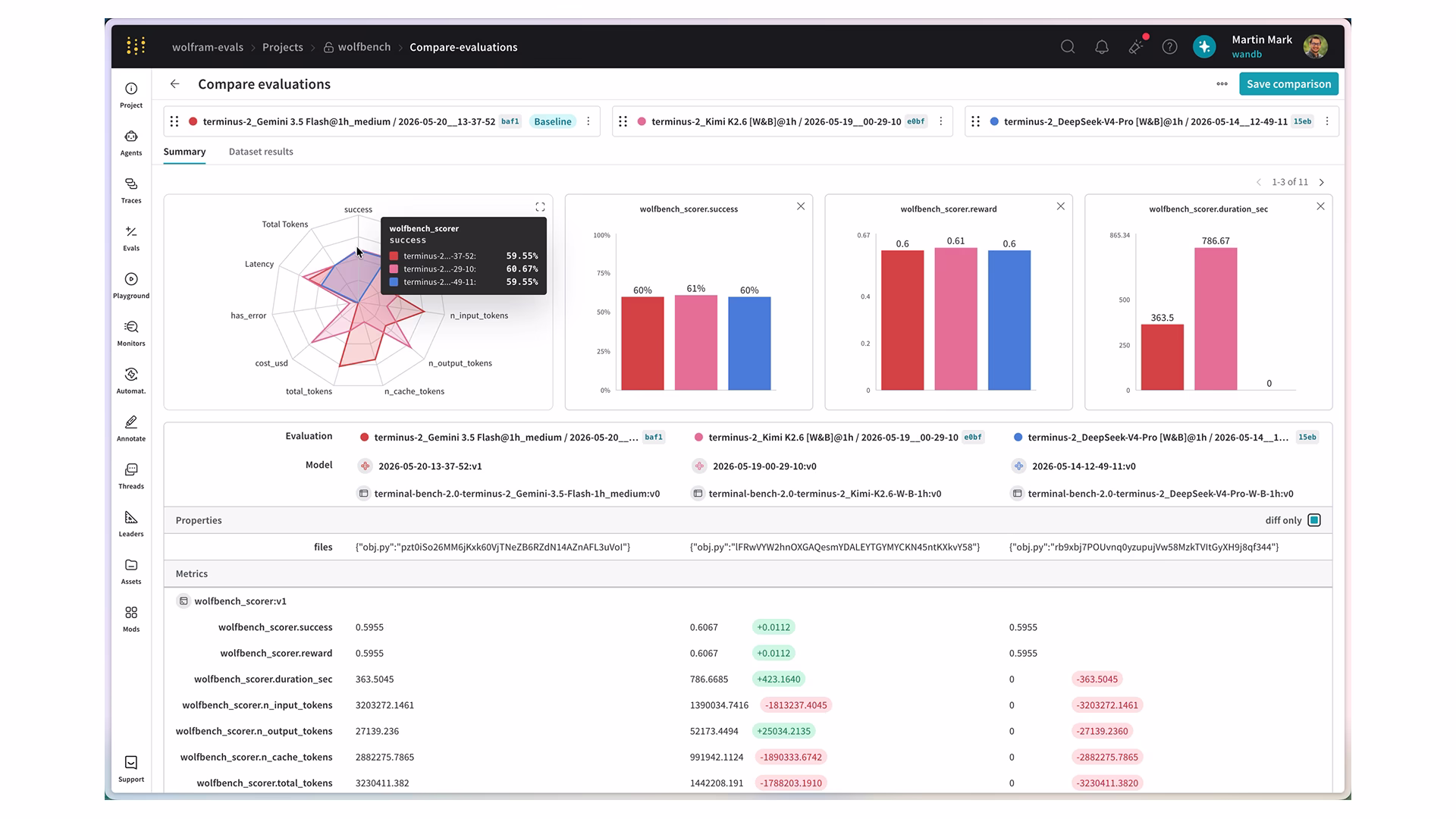Click the W&B dotted logo icon
The width and height of the screenshot is (1456, 819).
pos(136,46)
